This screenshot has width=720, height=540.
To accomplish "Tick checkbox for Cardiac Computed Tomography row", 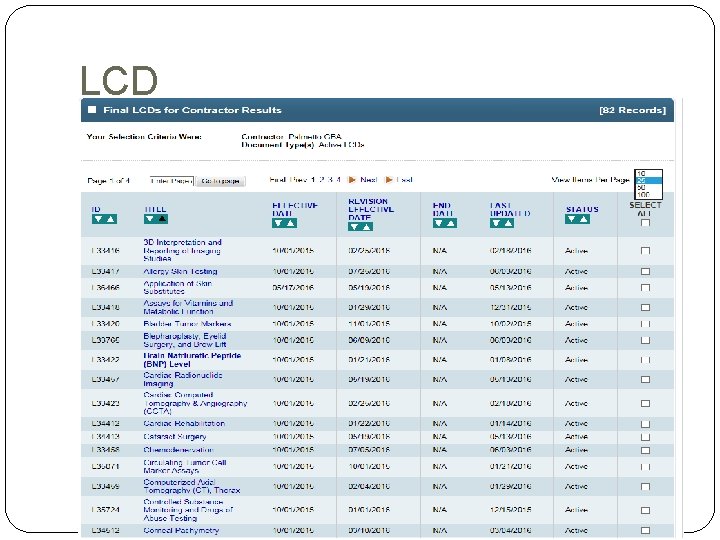I will (645, 404).
